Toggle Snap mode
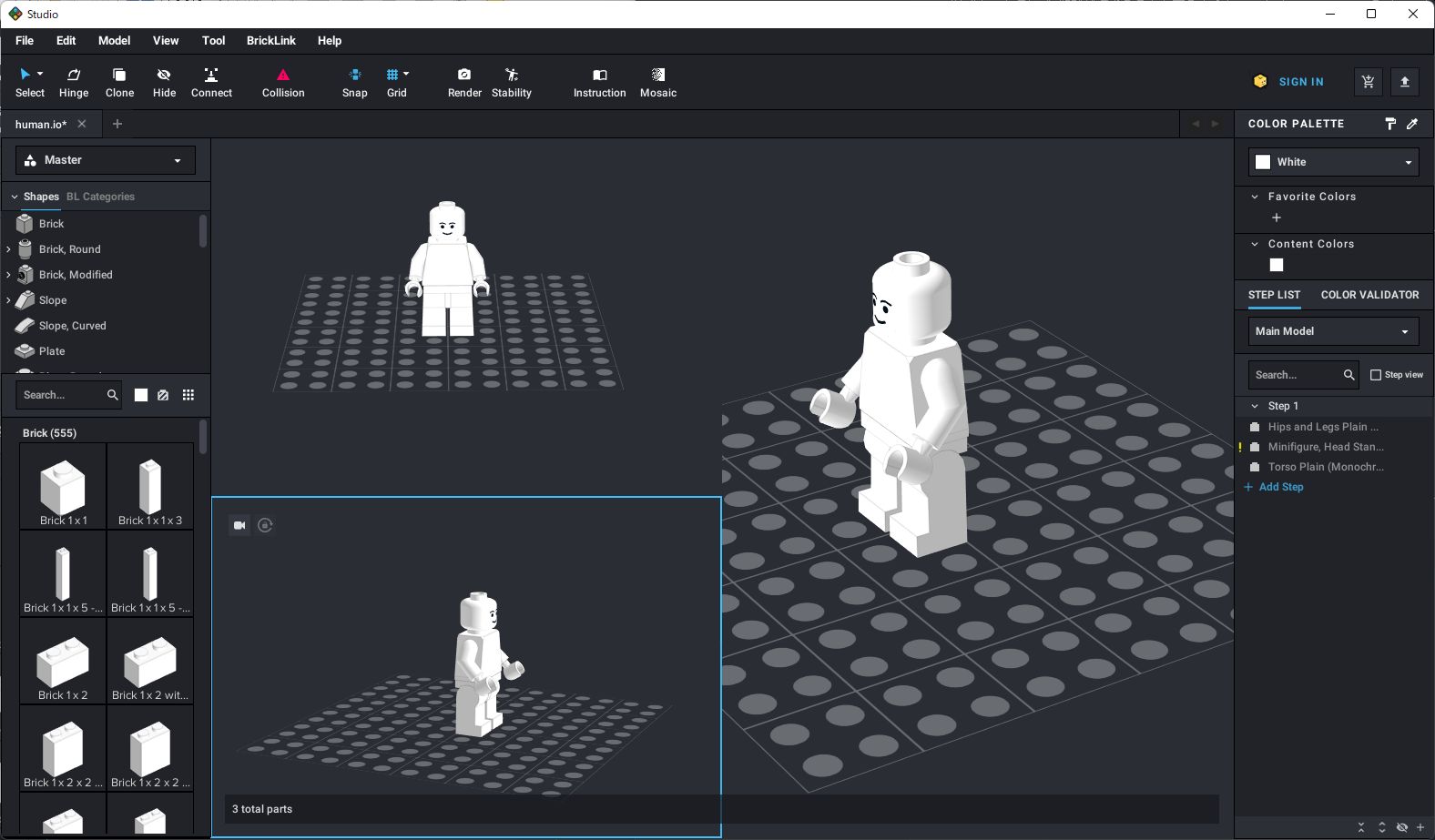The image size is (1435, 840). click(x=354, y=82)
